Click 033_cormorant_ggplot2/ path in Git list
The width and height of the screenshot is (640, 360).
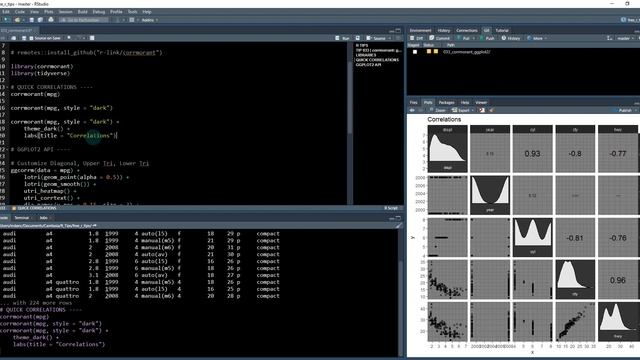(x=467, y=52)
